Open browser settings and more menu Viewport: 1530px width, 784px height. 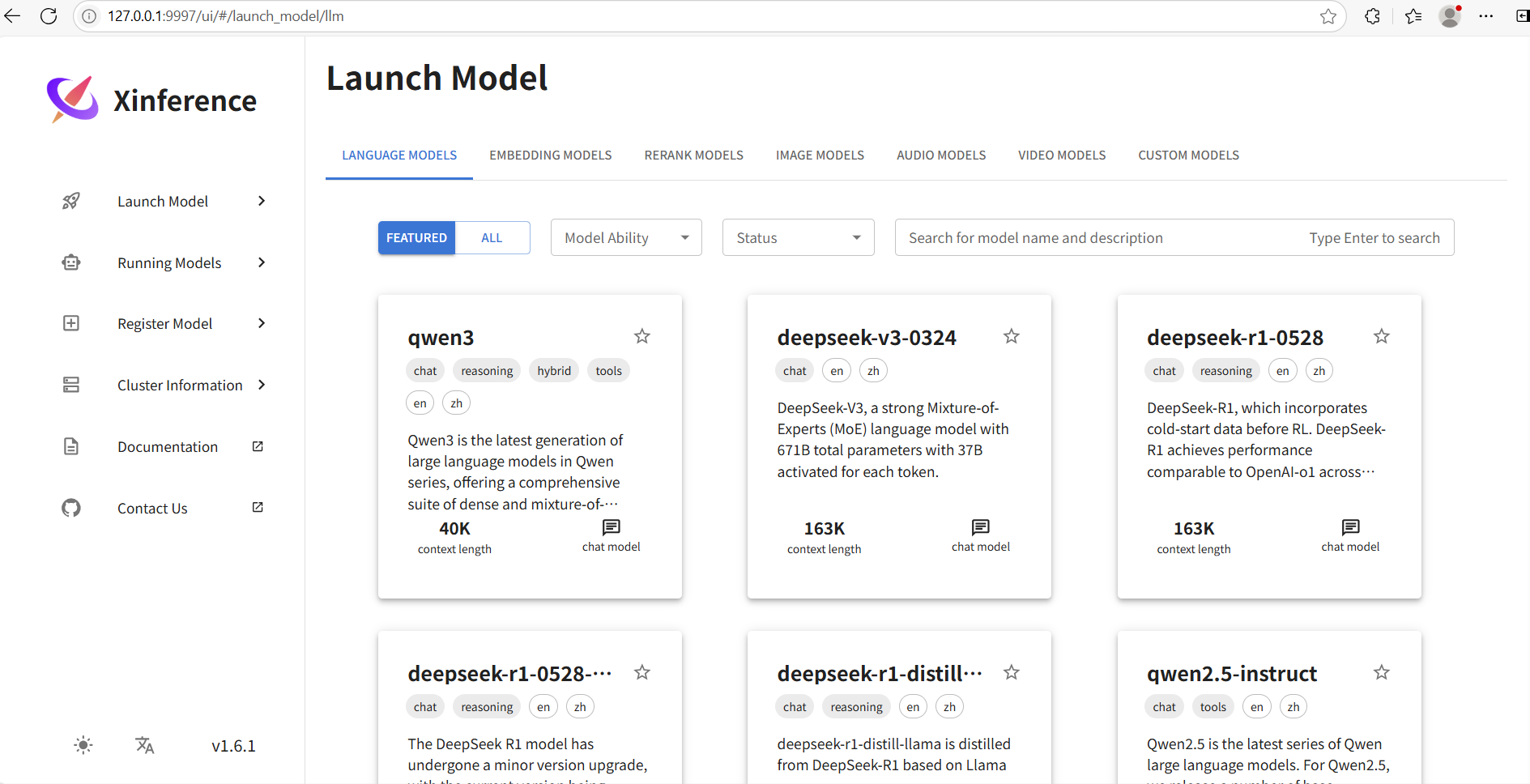click(1486, 16)
